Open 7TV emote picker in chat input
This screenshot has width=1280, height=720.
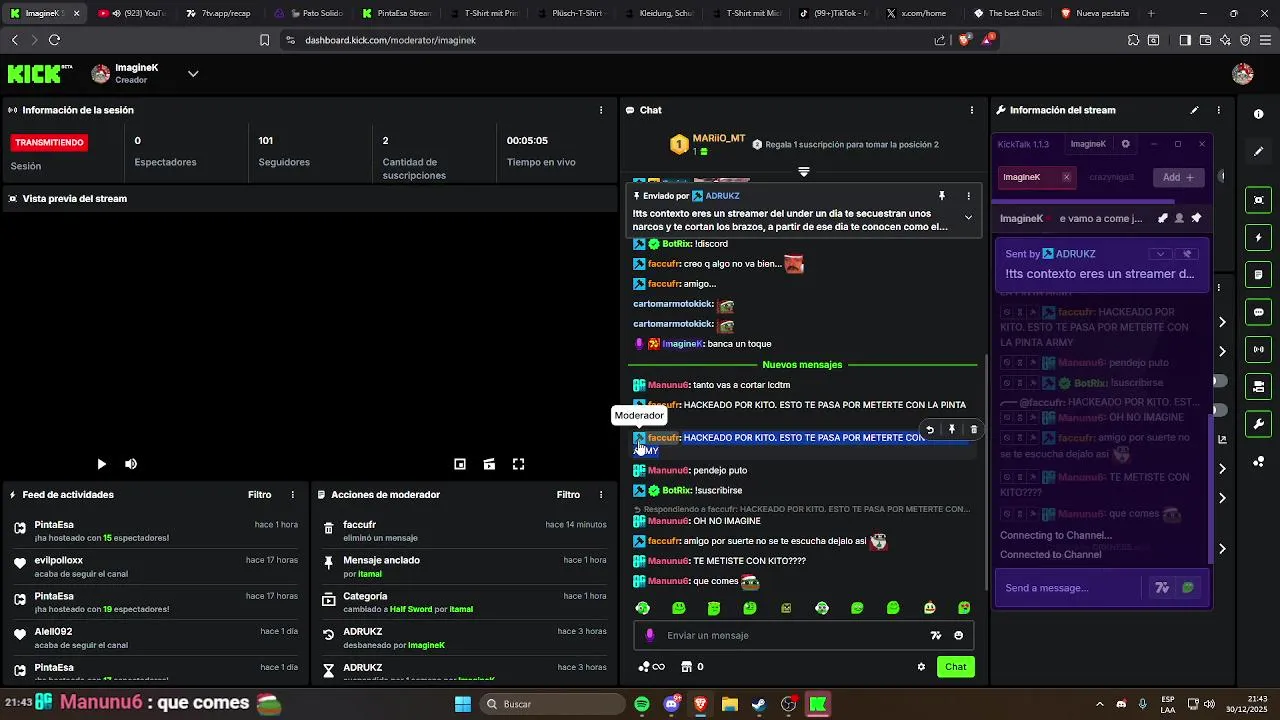(936, 635)
